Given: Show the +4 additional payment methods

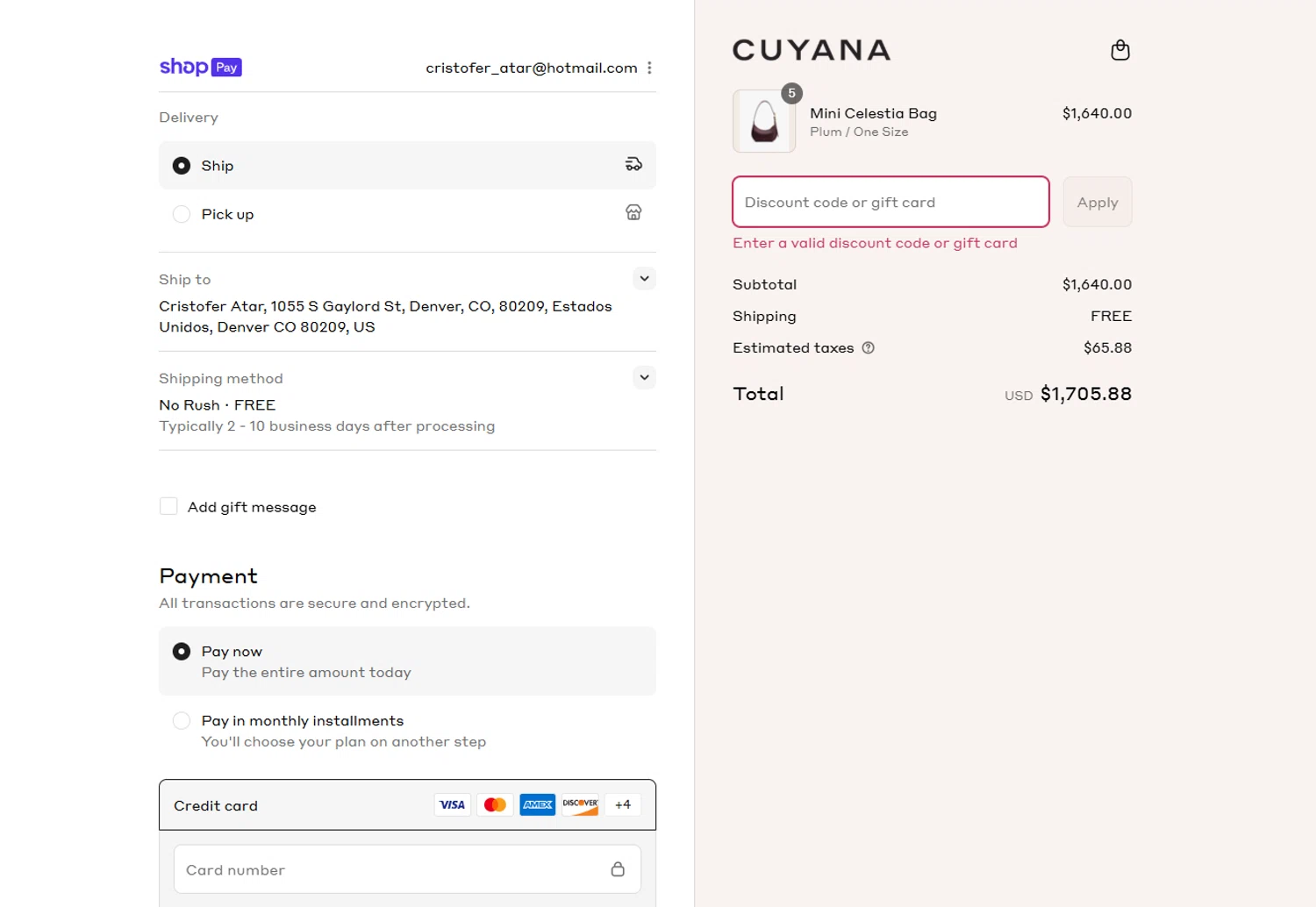Looking at the screenshot, I should pyautogui.click(x=623, y=804).
